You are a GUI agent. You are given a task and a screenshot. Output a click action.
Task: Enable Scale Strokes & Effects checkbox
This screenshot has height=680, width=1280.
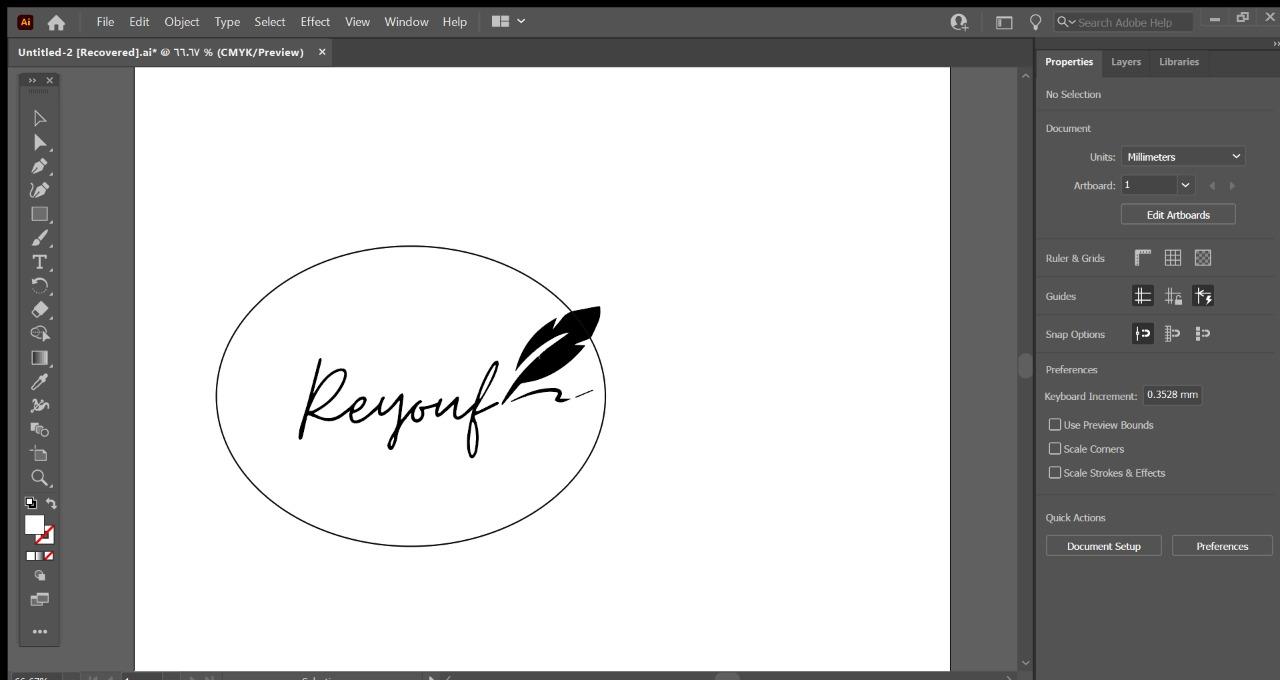tap(1054, 473)
